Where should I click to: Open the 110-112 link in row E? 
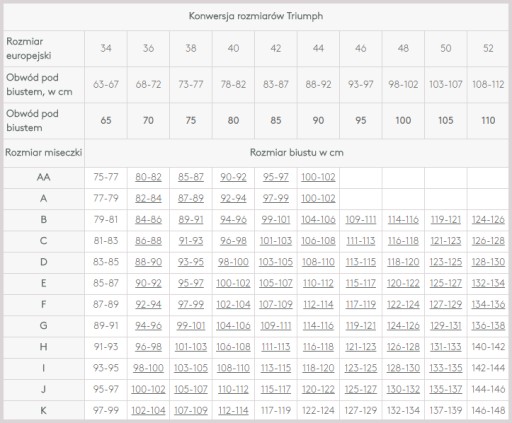point(318,283)
